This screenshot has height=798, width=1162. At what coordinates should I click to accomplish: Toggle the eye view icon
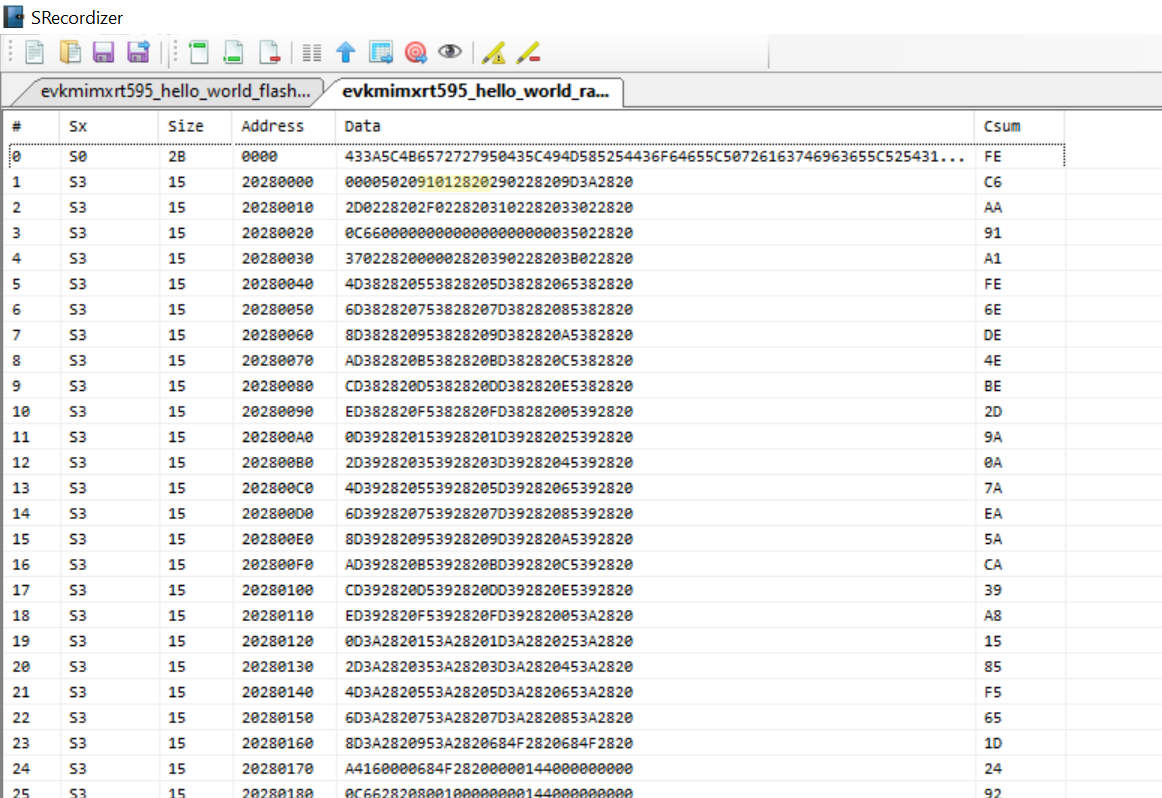[x=450, y=52]
